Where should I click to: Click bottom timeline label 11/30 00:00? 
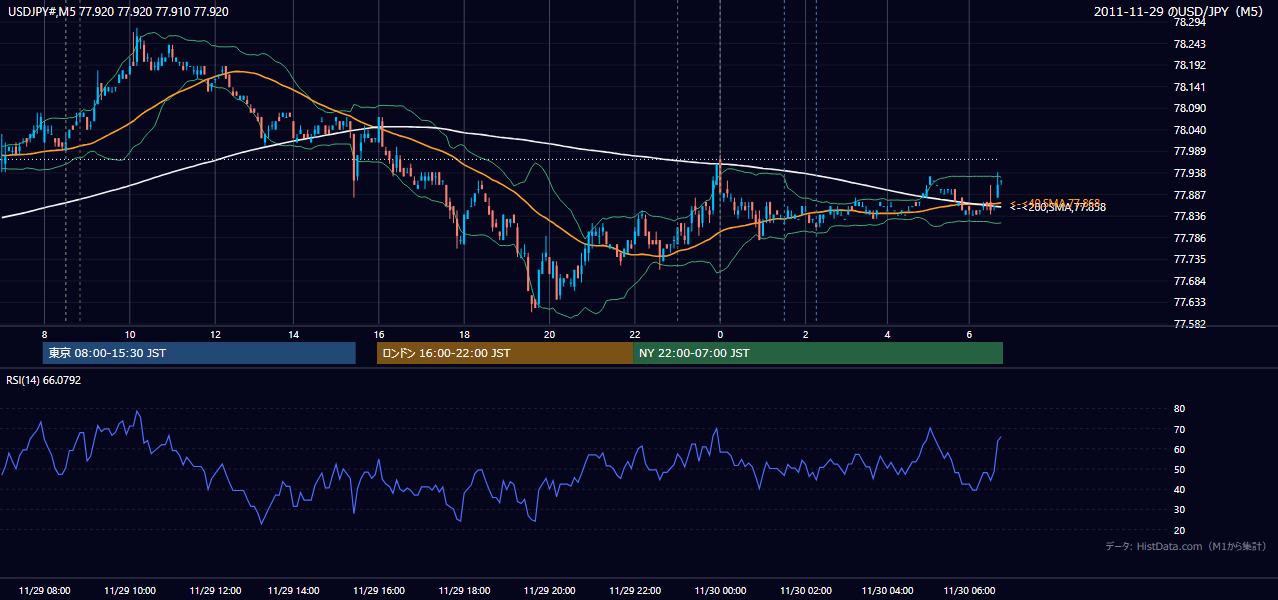coord(720,591)
